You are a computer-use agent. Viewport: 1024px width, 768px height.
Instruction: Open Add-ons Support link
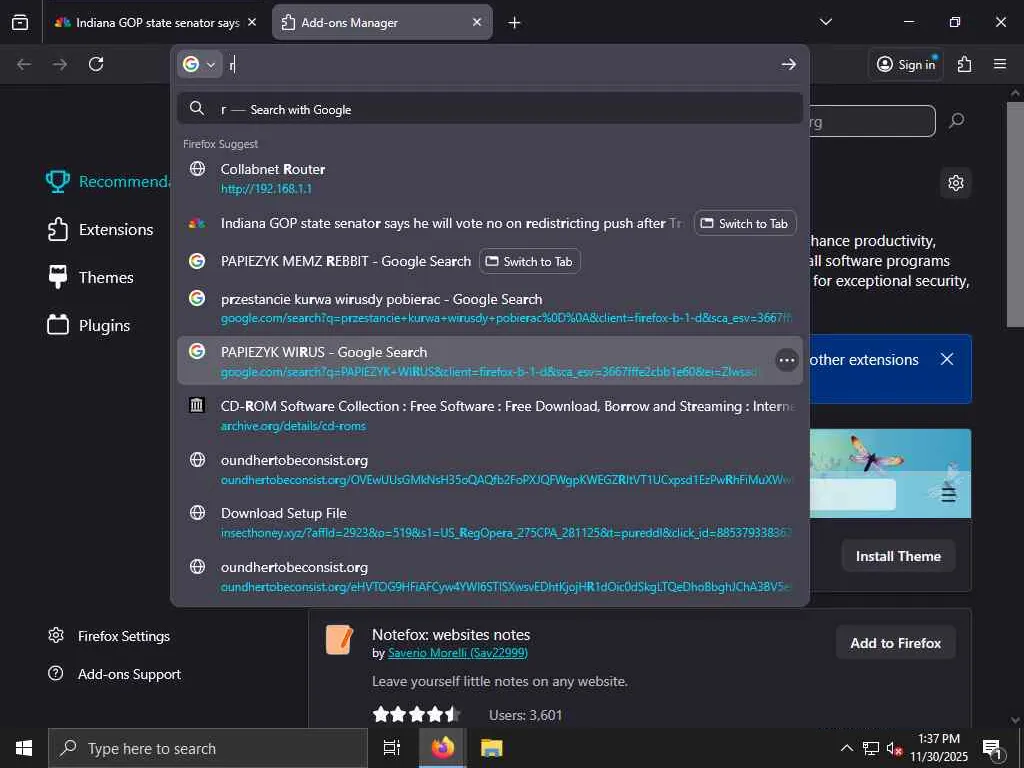[x=115, y=674]
